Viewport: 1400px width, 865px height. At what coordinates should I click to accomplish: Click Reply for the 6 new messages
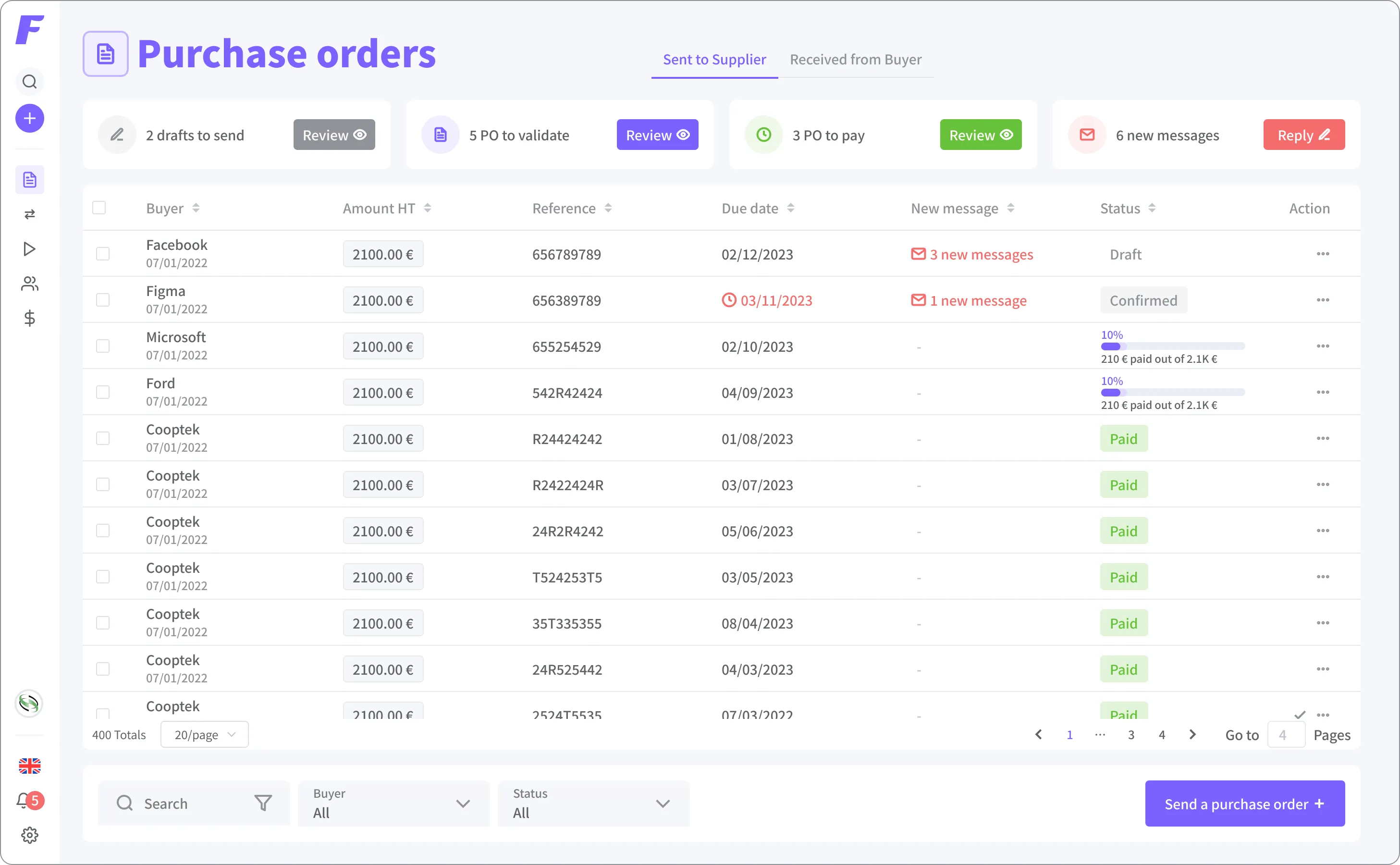pos(1303,135)
